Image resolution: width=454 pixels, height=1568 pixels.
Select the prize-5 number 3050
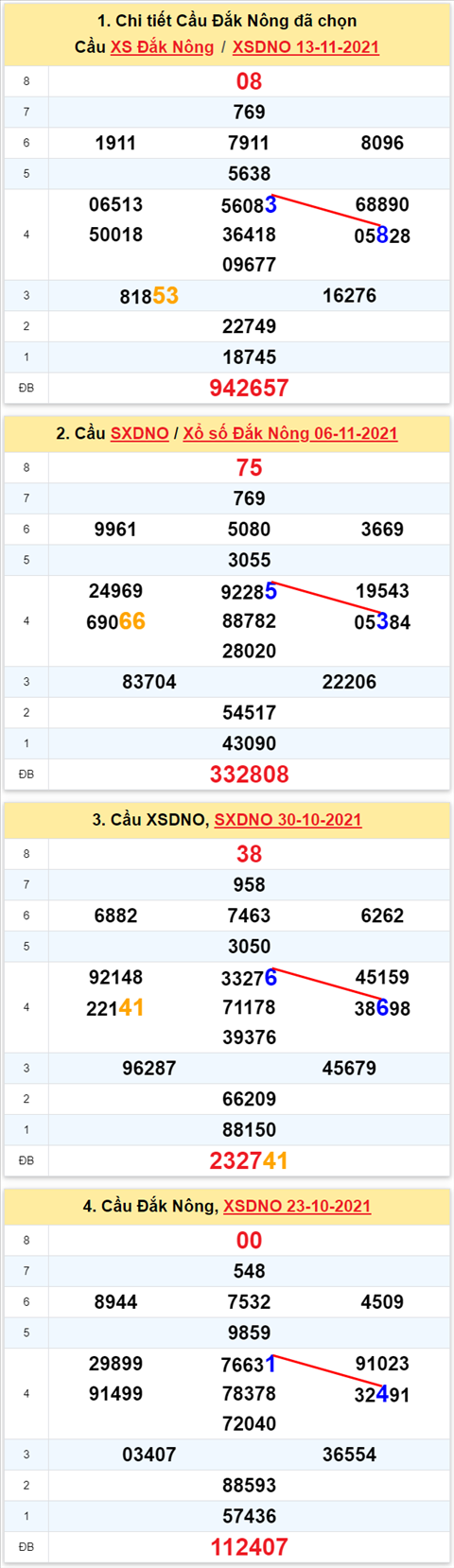249,947
